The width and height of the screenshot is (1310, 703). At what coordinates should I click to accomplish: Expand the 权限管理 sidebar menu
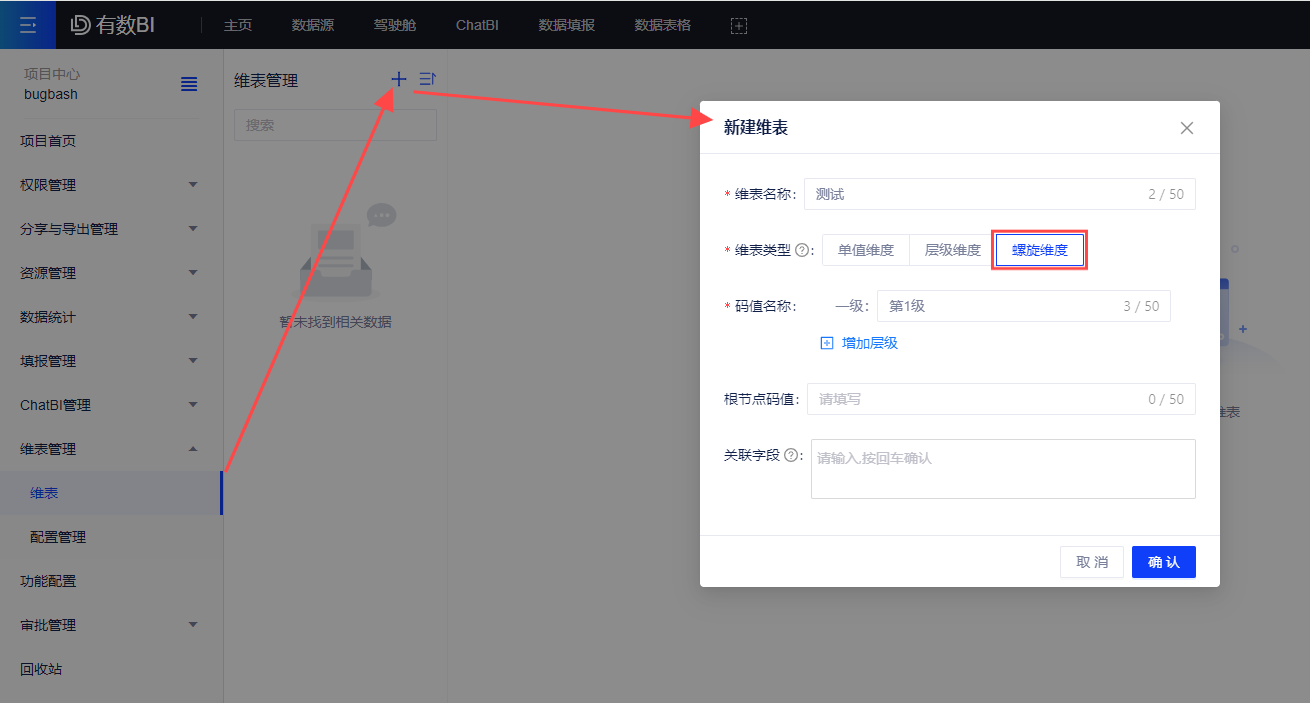tap(110, 185)
